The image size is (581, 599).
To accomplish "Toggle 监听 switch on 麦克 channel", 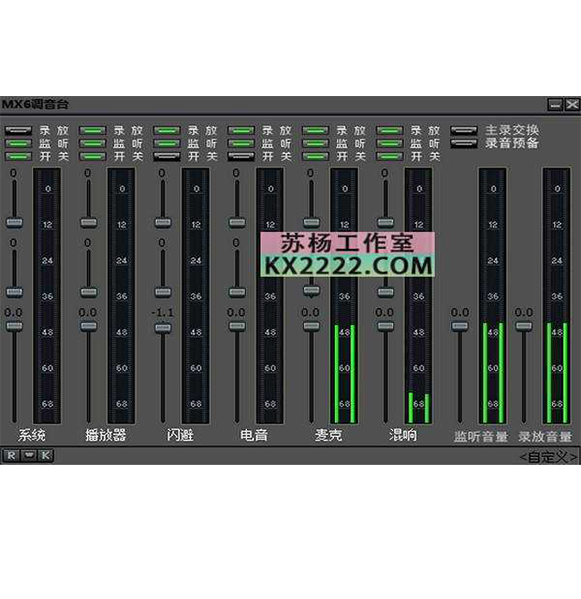I will 315,144.
